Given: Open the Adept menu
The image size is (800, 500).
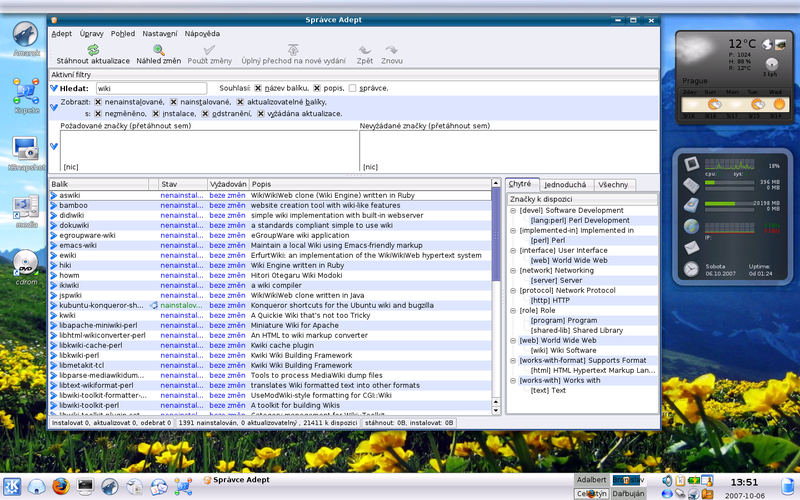Looking at the screenshot, I should tap(61, 34).
